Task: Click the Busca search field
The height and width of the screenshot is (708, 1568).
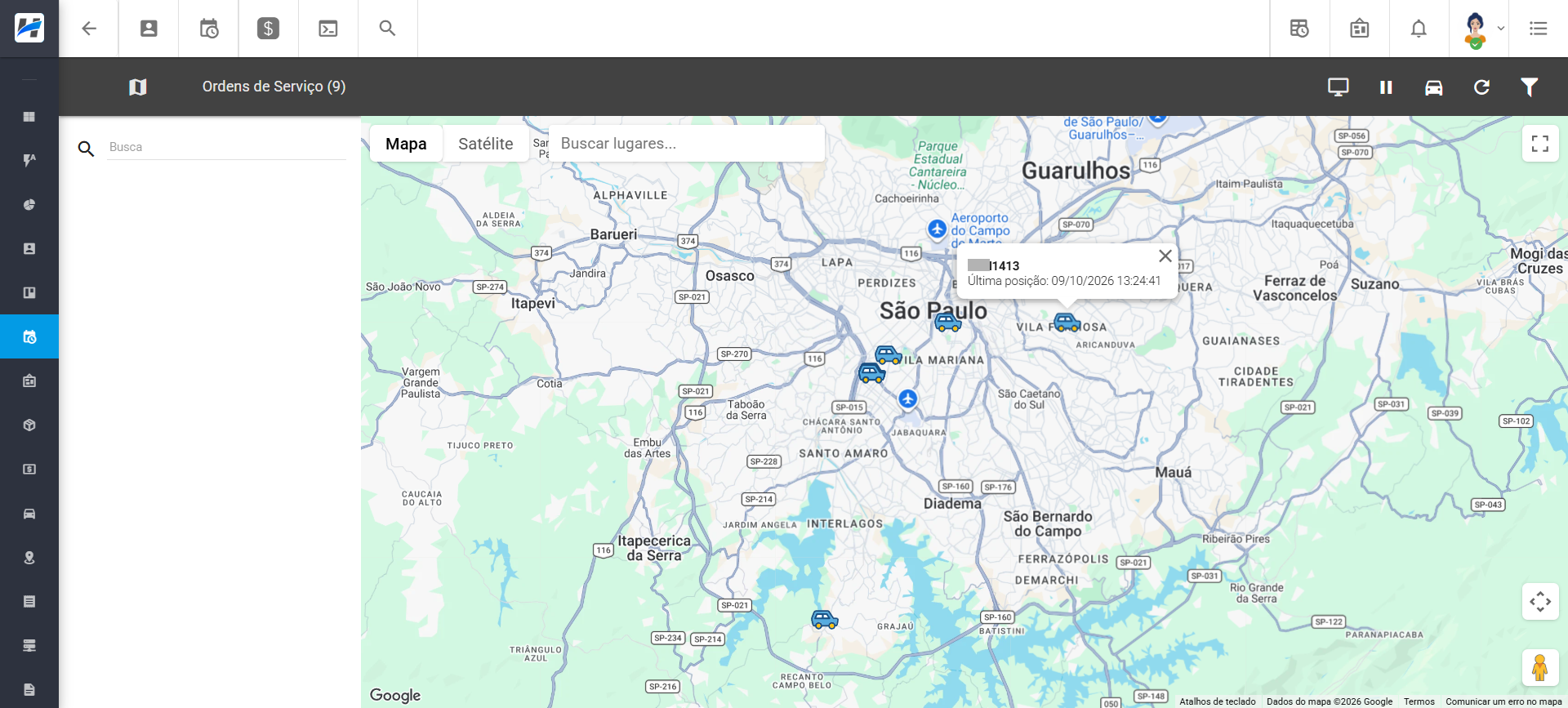Action: click(226, 147)
